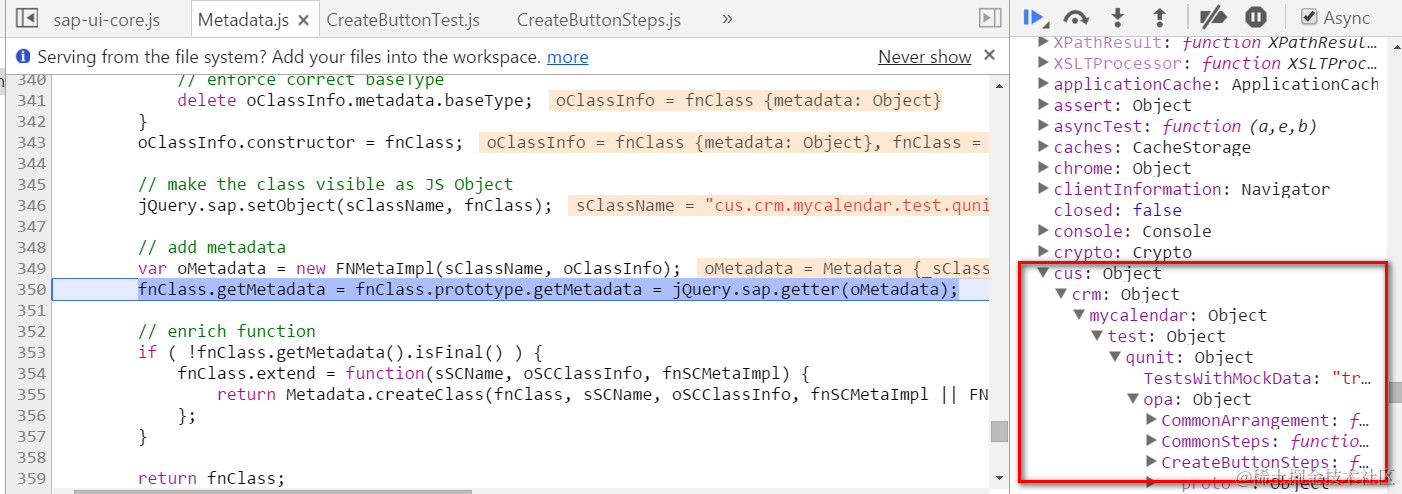Expand the asyncTest function entry
Screen dimensions: 1402x494
[x=1043, y=126]
